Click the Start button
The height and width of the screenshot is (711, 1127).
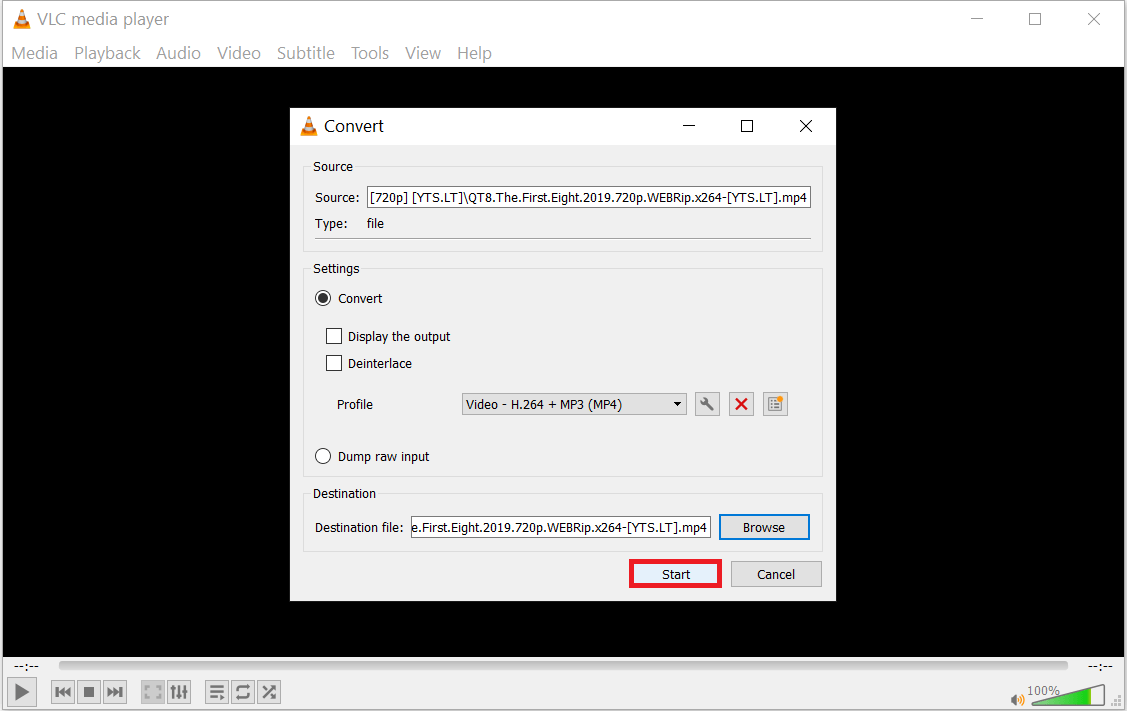676,574
